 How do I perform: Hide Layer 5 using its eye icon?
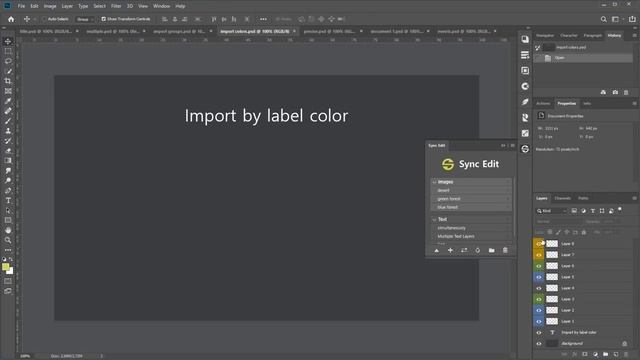click(539, 277)
